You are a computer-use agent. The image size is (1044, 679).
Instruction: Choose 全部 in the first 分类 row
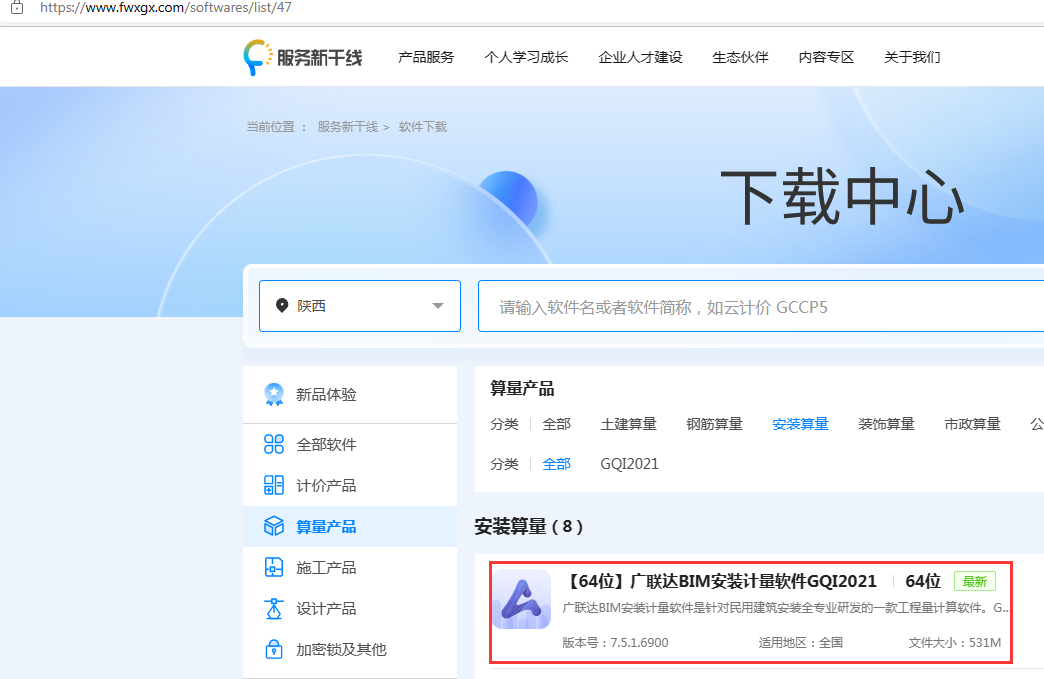(557, 424)
